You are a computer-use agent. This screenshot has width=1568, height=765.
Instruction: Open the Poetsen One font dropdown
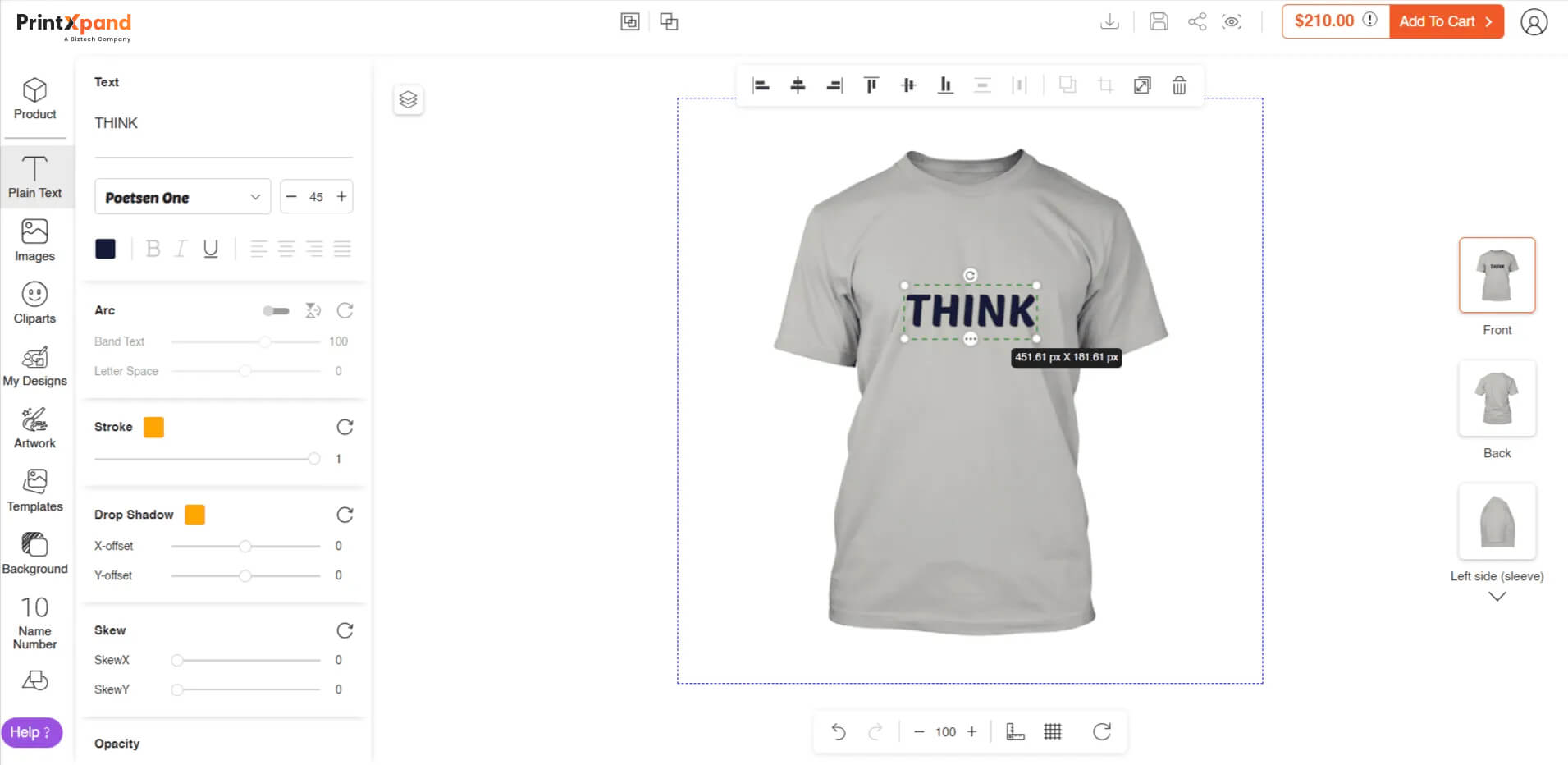click(x=182, y=197)
